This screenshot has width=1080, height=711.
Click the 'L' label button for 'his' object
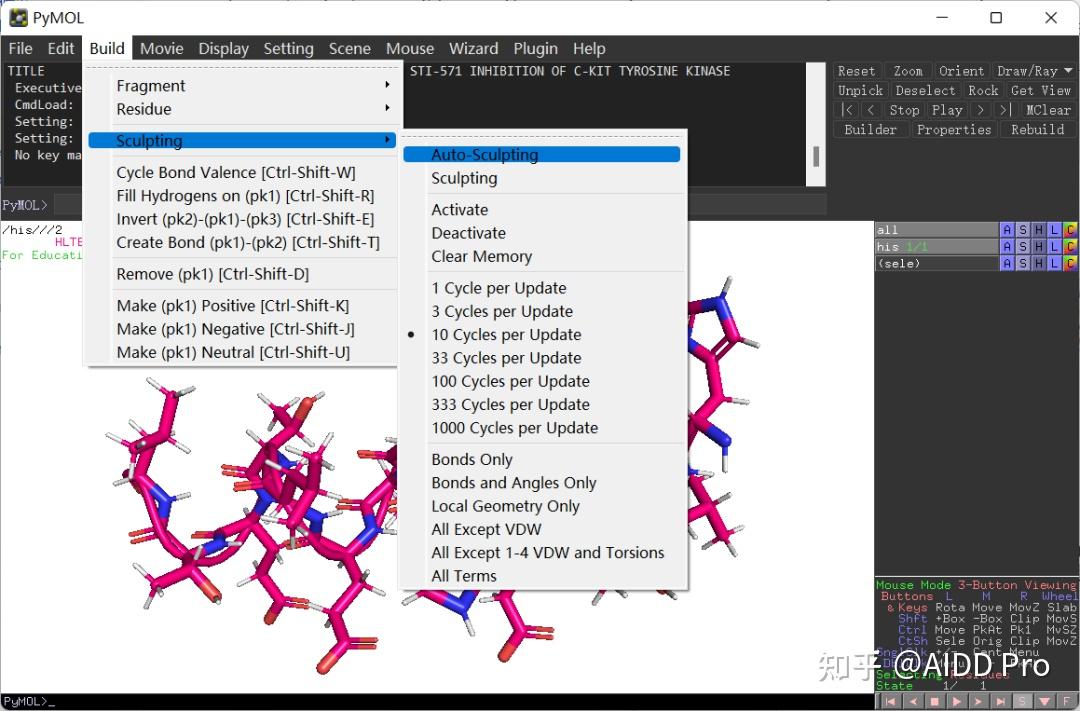(x=1055, y=247)
